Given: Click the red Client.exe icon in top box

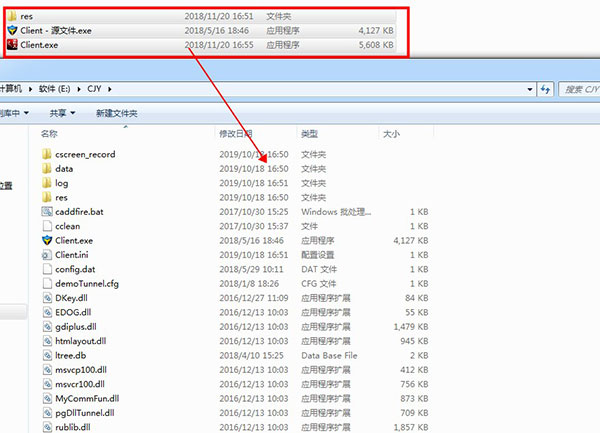Looking at the screenshot, I should click(x=12, y=45).
